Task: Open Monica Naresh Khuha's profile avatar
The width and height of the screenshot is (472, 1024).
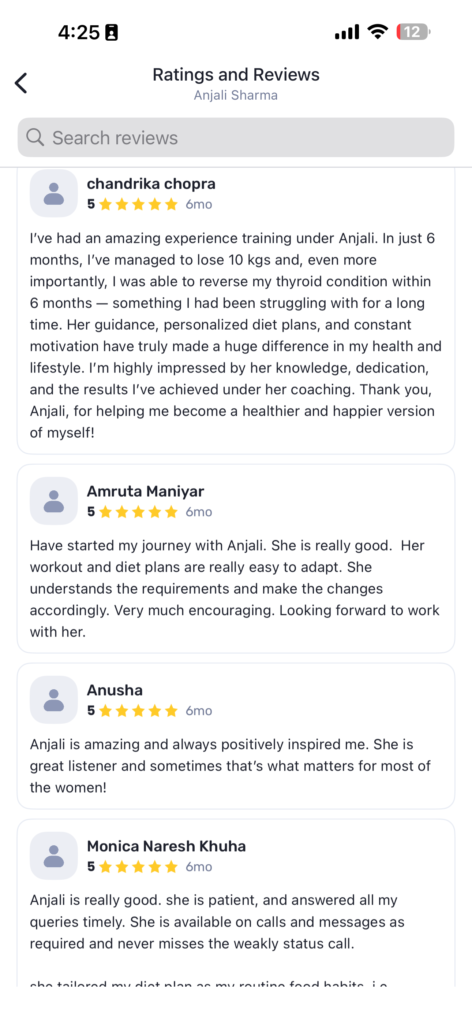Action: [x=54, y=856]
